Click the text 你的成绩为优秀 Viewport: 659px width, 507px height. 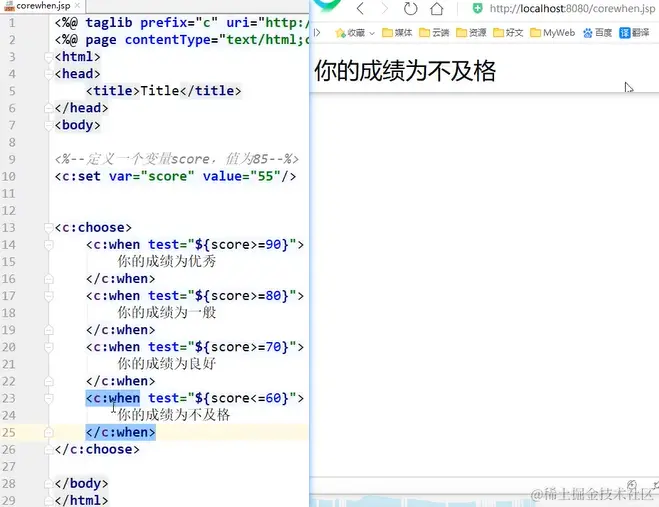pyautogui.click(x=166, y=261)
